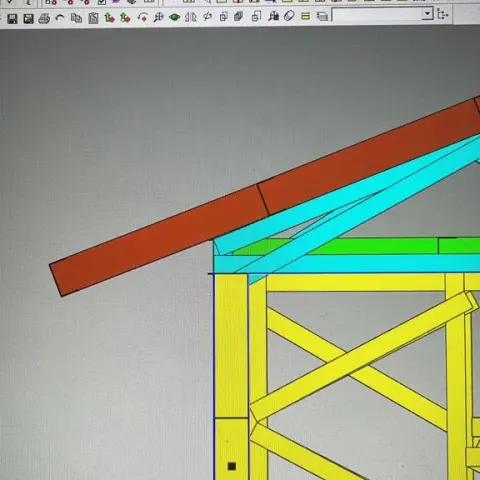Click the magnifier zoom window icon
The height and width of the screenshot is (480, 480).
pyautogui.click(x=158, y=17)
